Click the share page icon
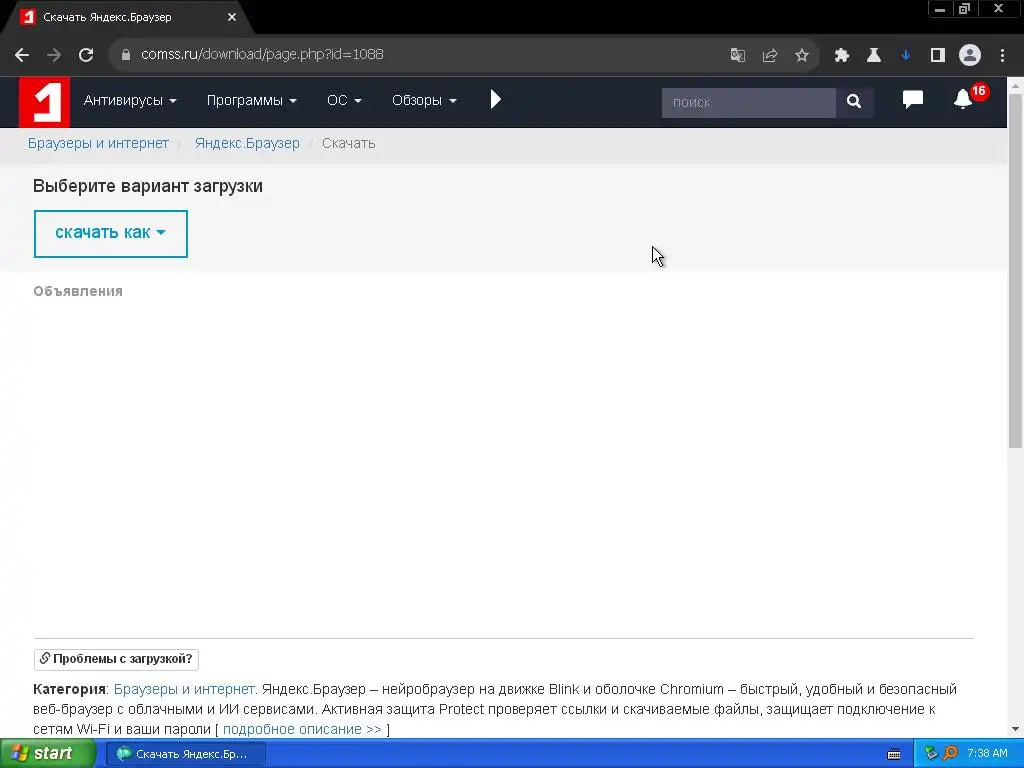 pyautogui.click(x=770, y=55)
